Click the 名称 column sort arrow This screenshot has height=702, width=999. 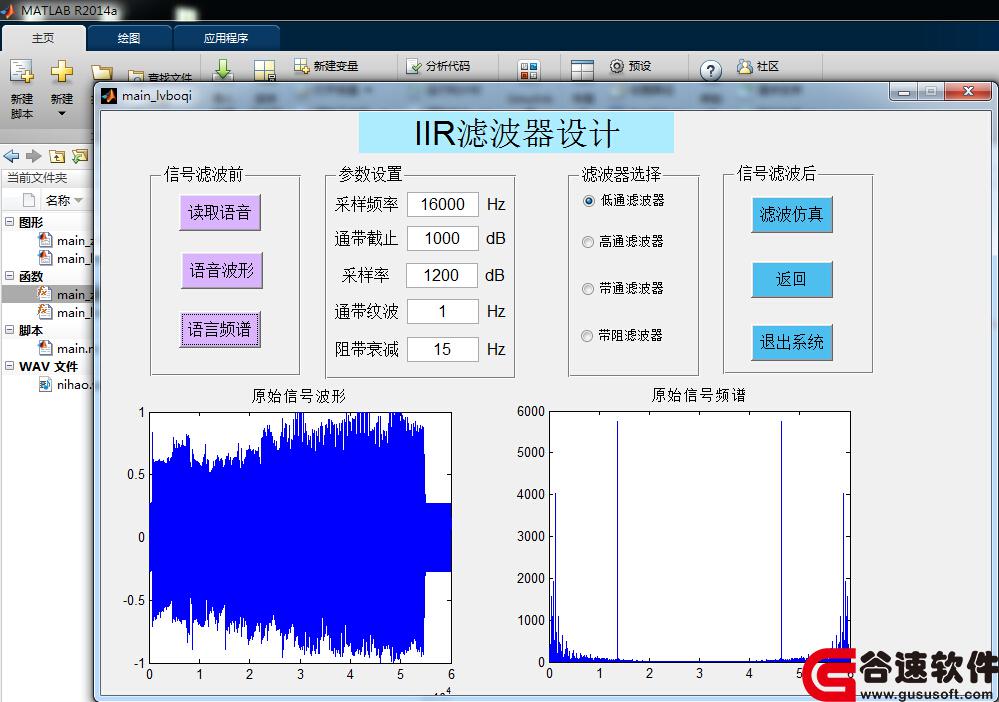[79, 201]
